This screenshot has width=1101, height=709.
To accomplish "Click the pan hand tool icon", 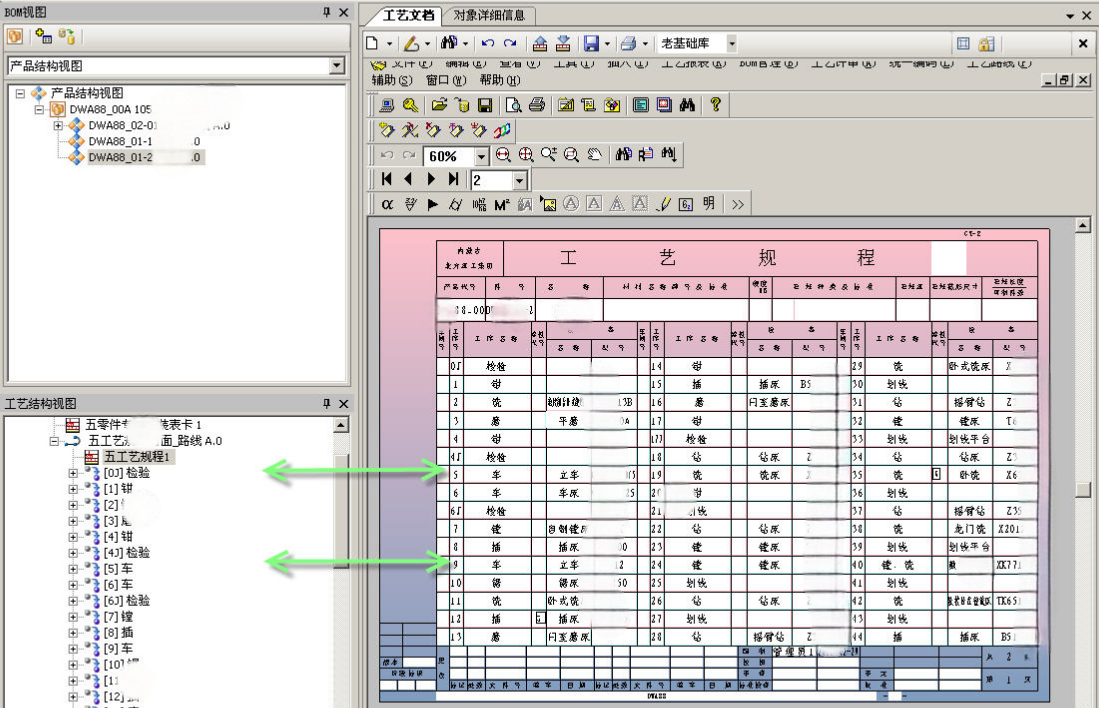I will tap(594, 155).
